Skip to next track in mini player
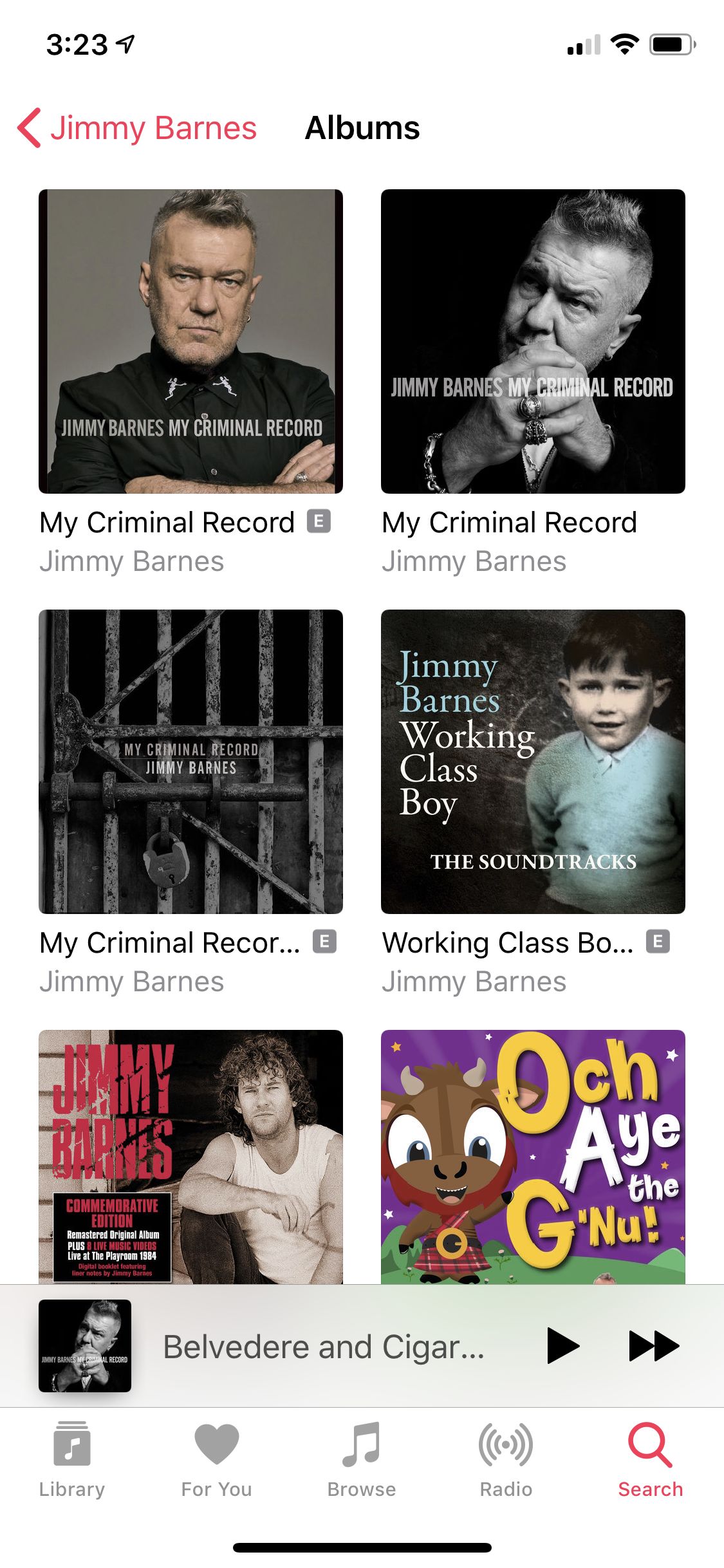Screen dimensions: 724x1568 click(x=653, y=1346)
